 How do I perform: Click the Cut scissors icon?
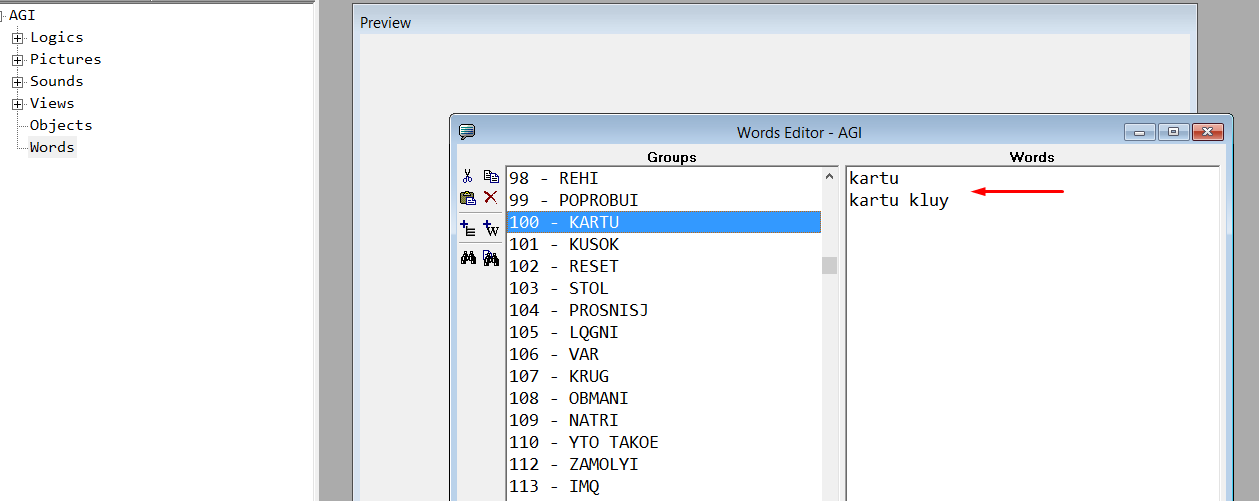pyautogui.click(x=467, y=176)
